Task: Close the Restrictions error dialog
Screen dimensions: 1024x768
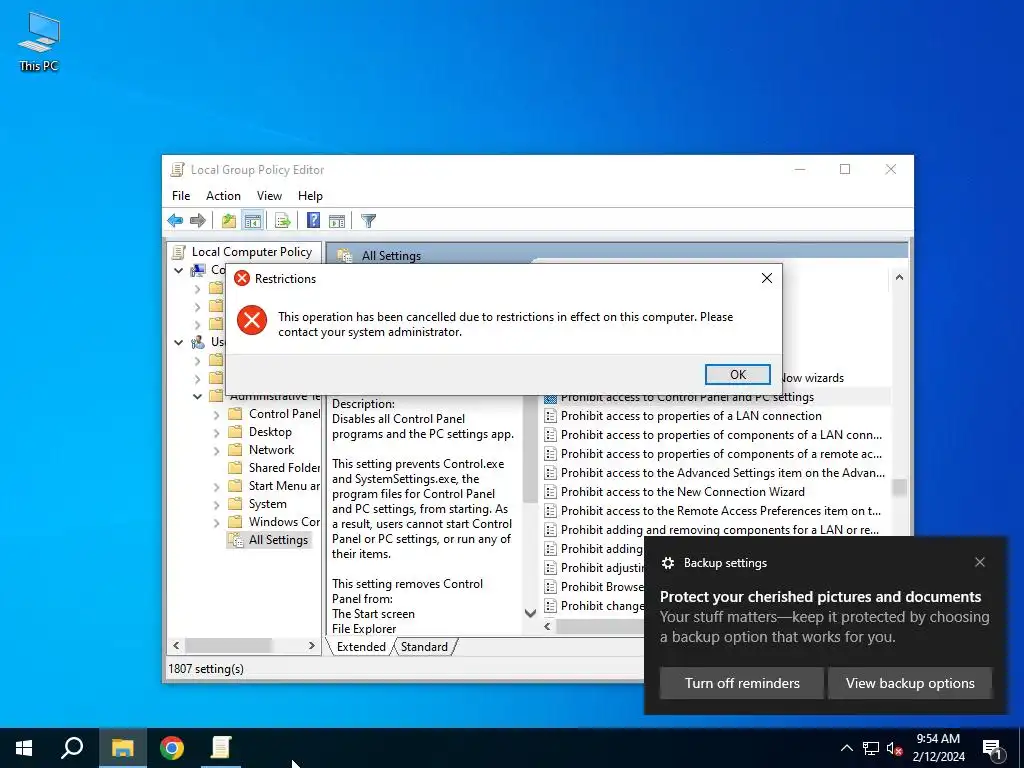Action: click(x=767, y=278)
